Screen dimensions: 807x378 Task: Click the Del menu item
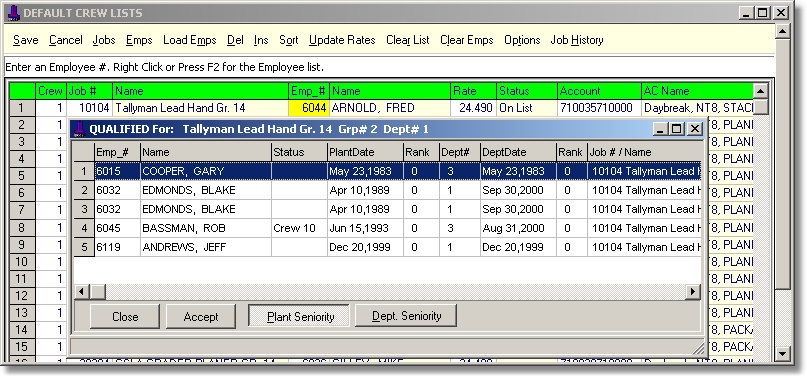click(235, 40)
